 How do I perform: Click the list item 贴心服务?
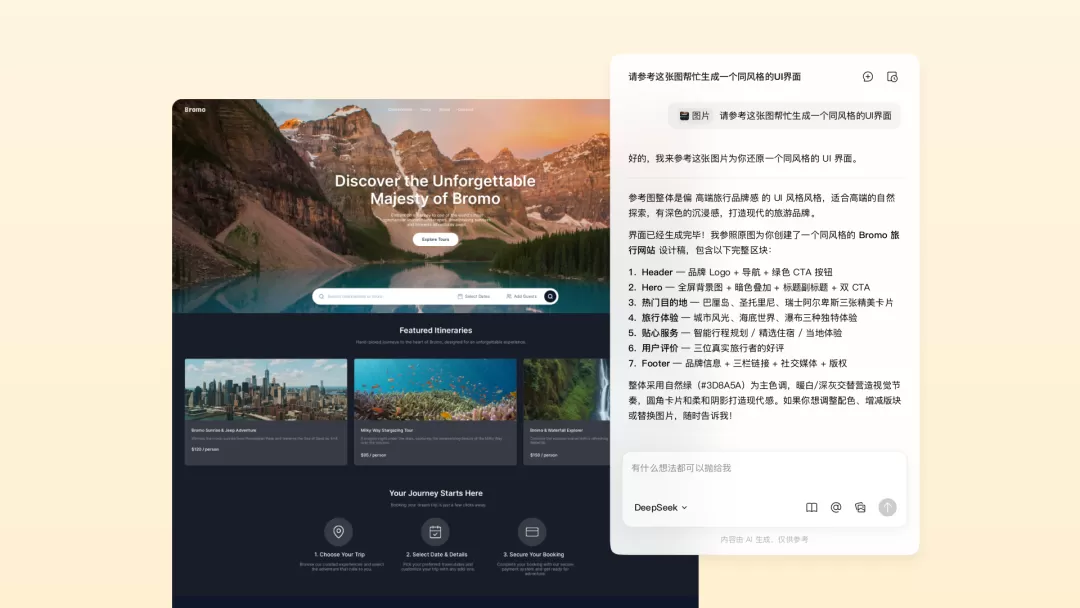click(736, 333)
